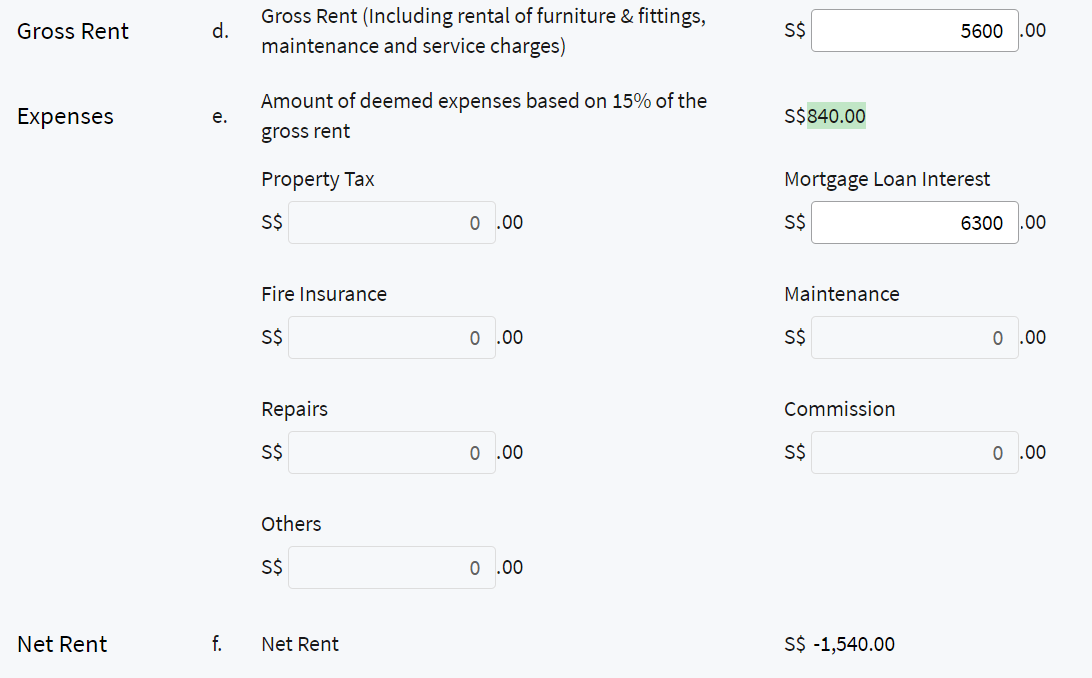Click the Fire Insurance field label

coord(324,295)
